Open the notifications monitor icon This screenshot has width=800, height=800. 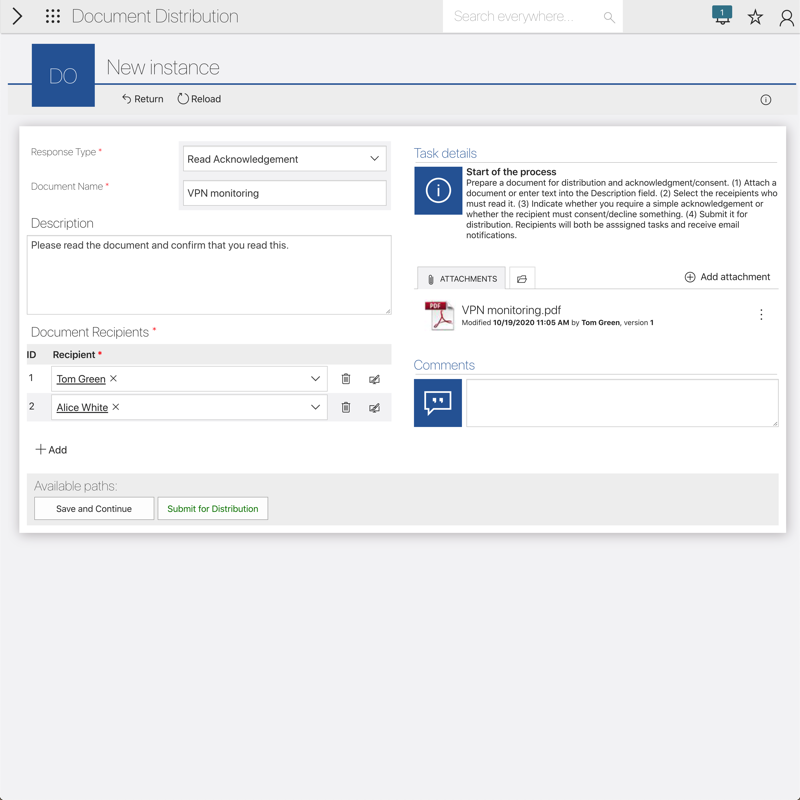[722, 16]
